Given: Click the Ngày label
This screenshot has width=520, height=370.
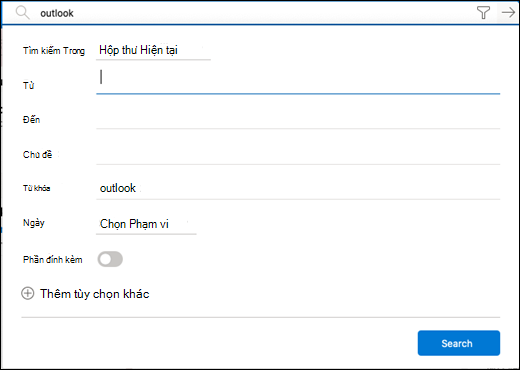Looking at the screenshot, I should [x=34, y=223].
